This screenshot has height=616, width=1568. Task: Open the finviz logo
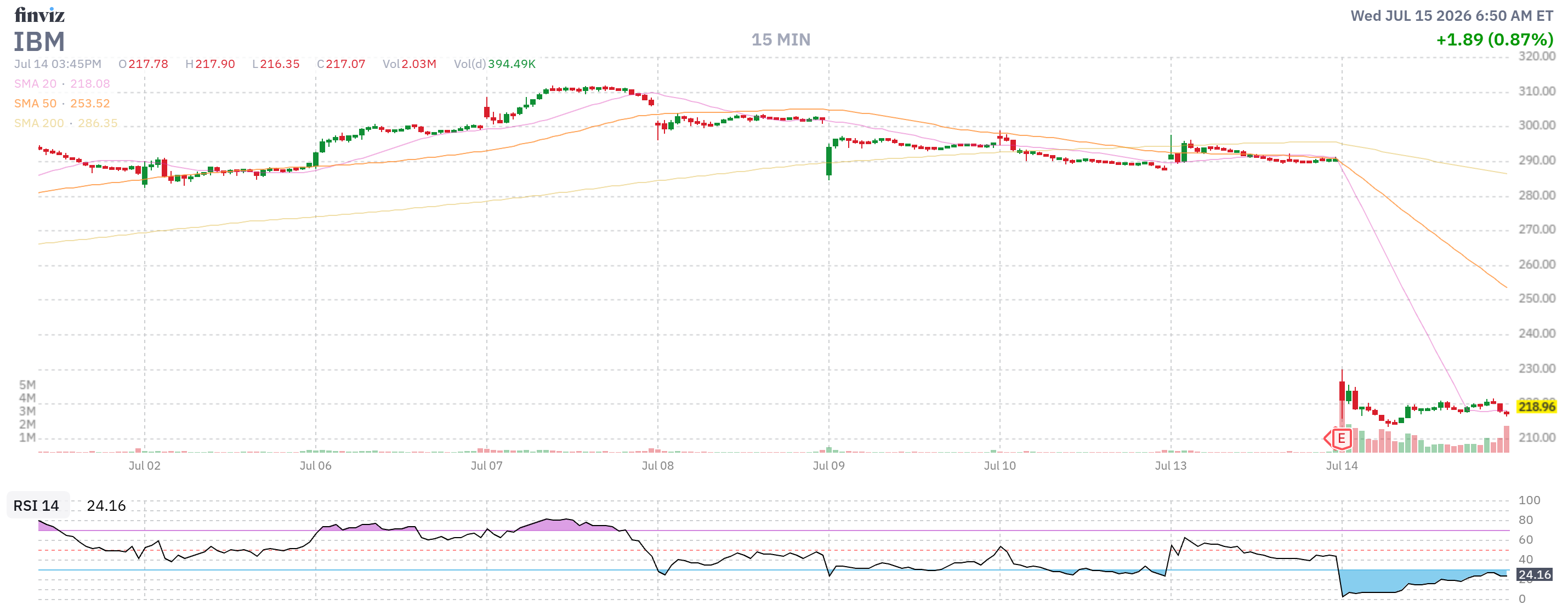pyautogui.click(x=39, y=15)
